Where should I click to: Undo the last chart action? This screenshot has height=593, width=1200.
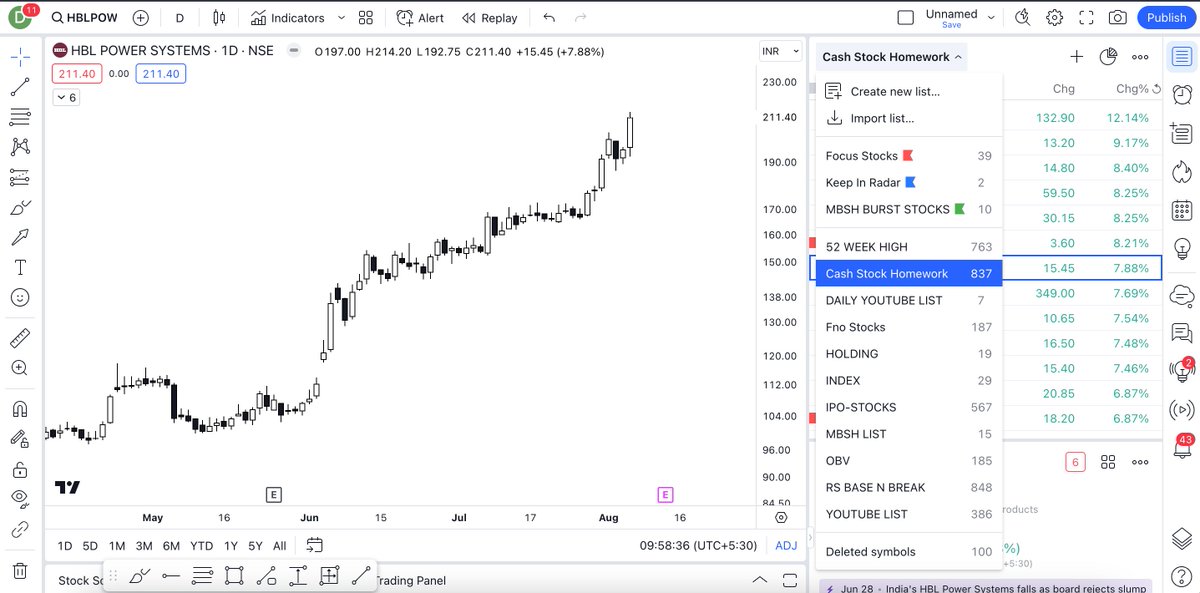(x=548, y=18)
